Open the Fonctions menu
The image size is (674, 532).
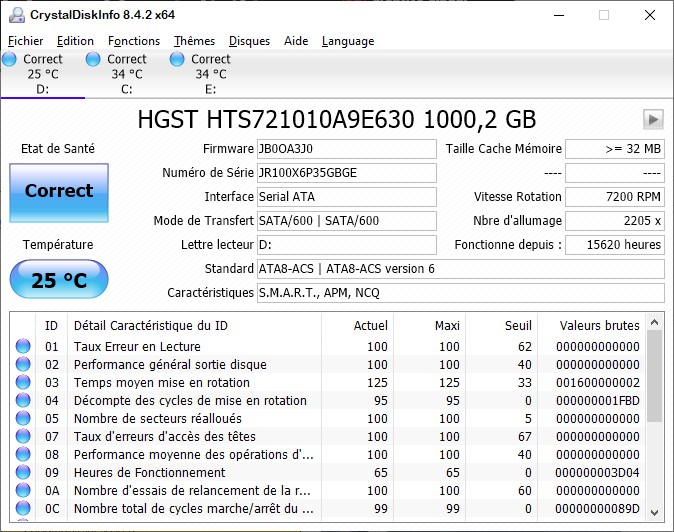click(x=134, y=41)
